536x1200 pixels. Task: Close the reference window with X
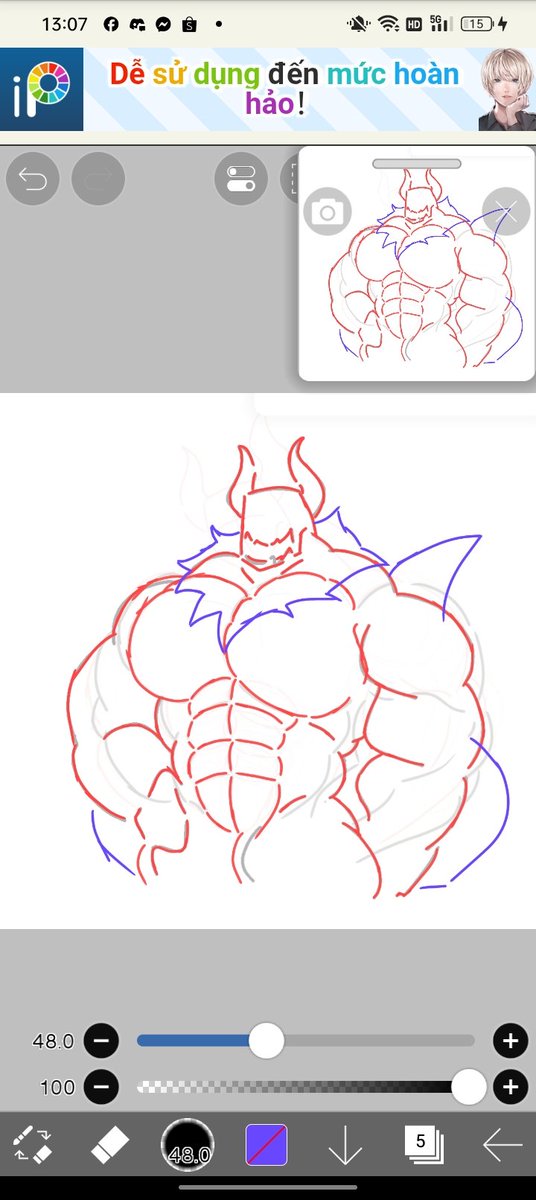coord(506,212)
